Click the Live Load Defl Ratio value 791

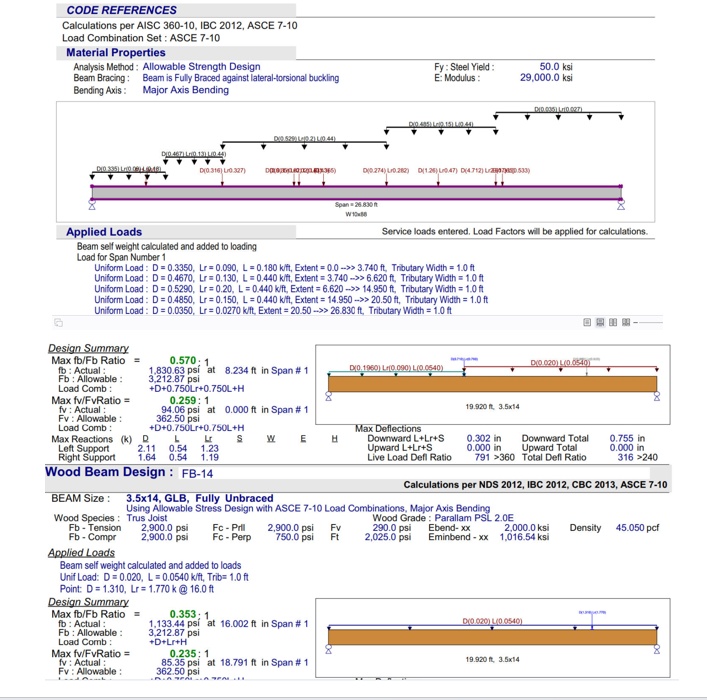(482, 457)
